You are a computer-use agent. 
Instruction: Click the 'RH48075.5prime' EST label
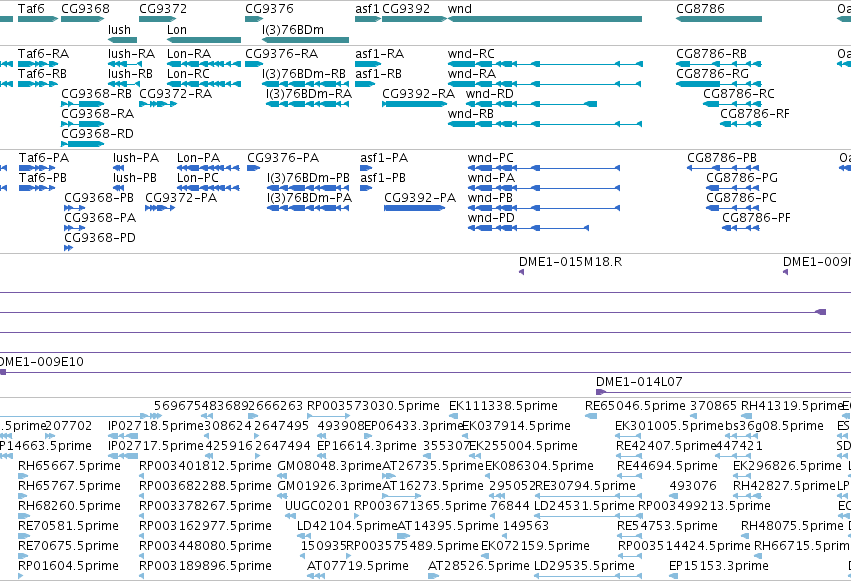(792, 525)
